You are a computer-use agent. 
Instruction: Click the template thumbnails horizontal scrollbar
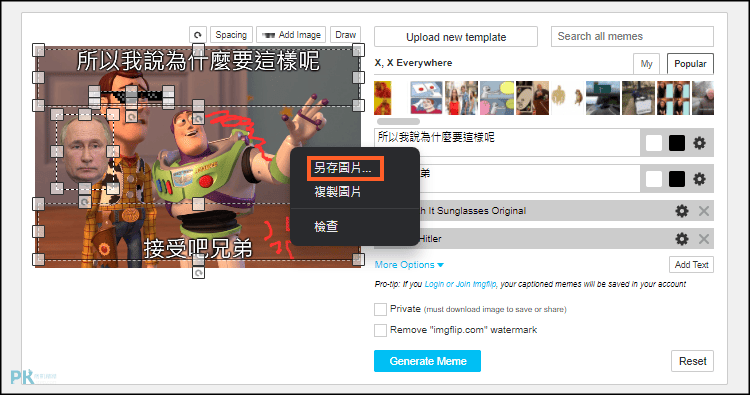[398, 121]
